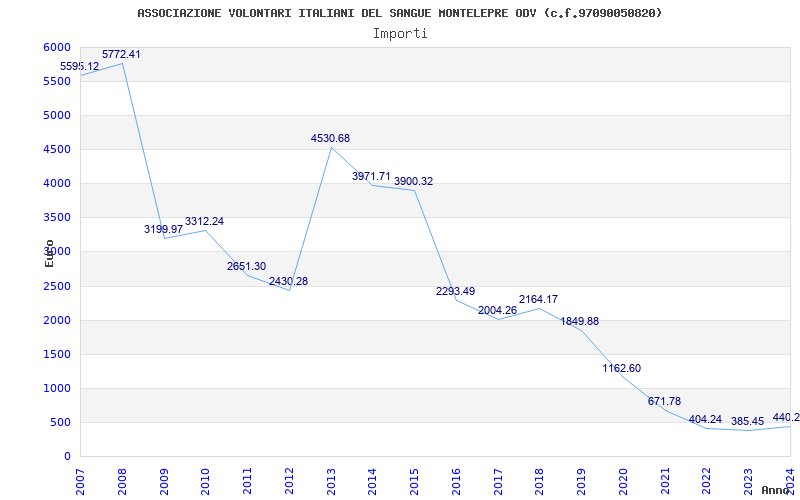Click the y-axis tick 1000

[x=58, y=388]
